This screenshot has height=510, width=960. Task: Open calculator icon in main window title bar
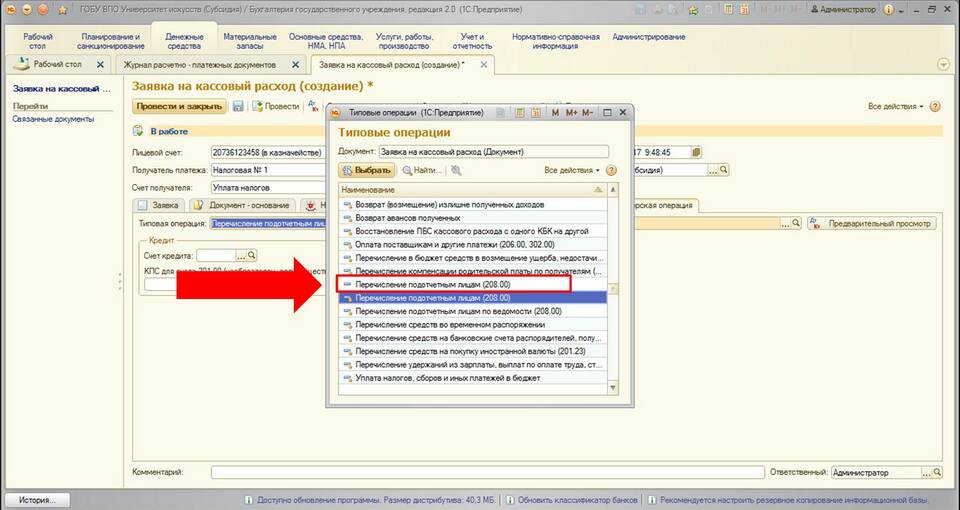pos(729,10)
